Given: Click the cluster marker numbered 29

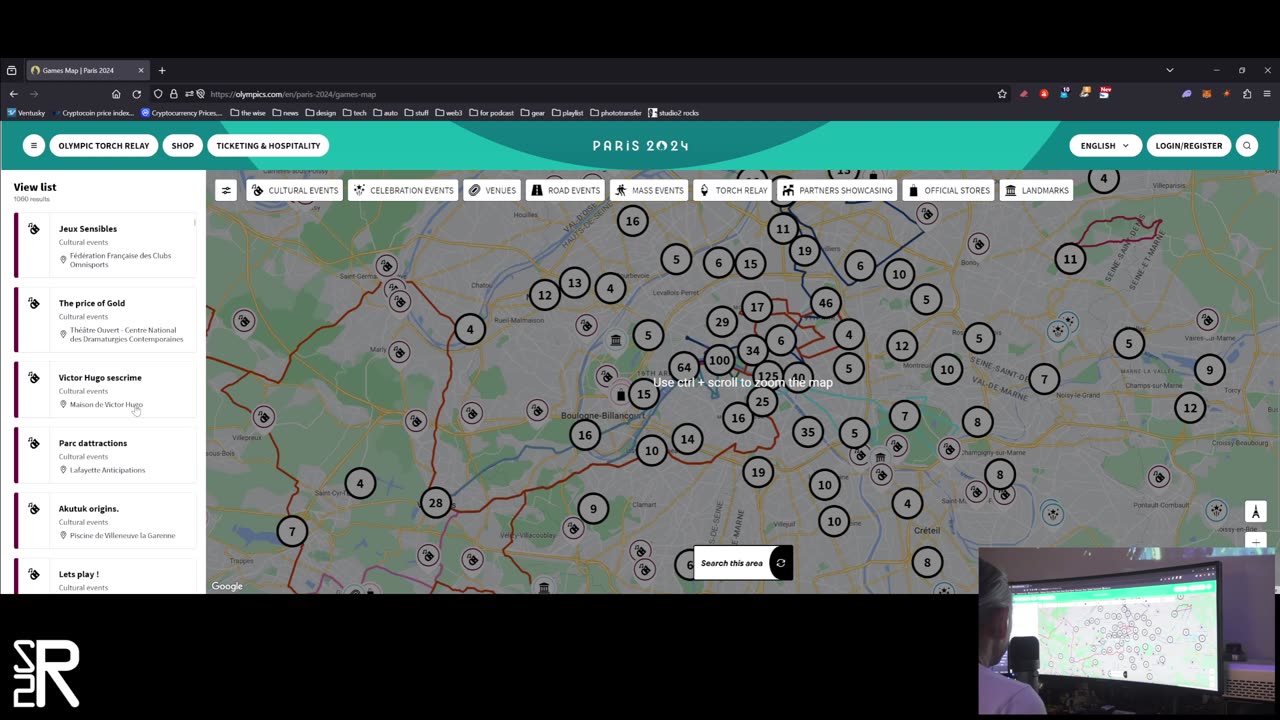Looking at the screenshot, I should click(722, 322).
